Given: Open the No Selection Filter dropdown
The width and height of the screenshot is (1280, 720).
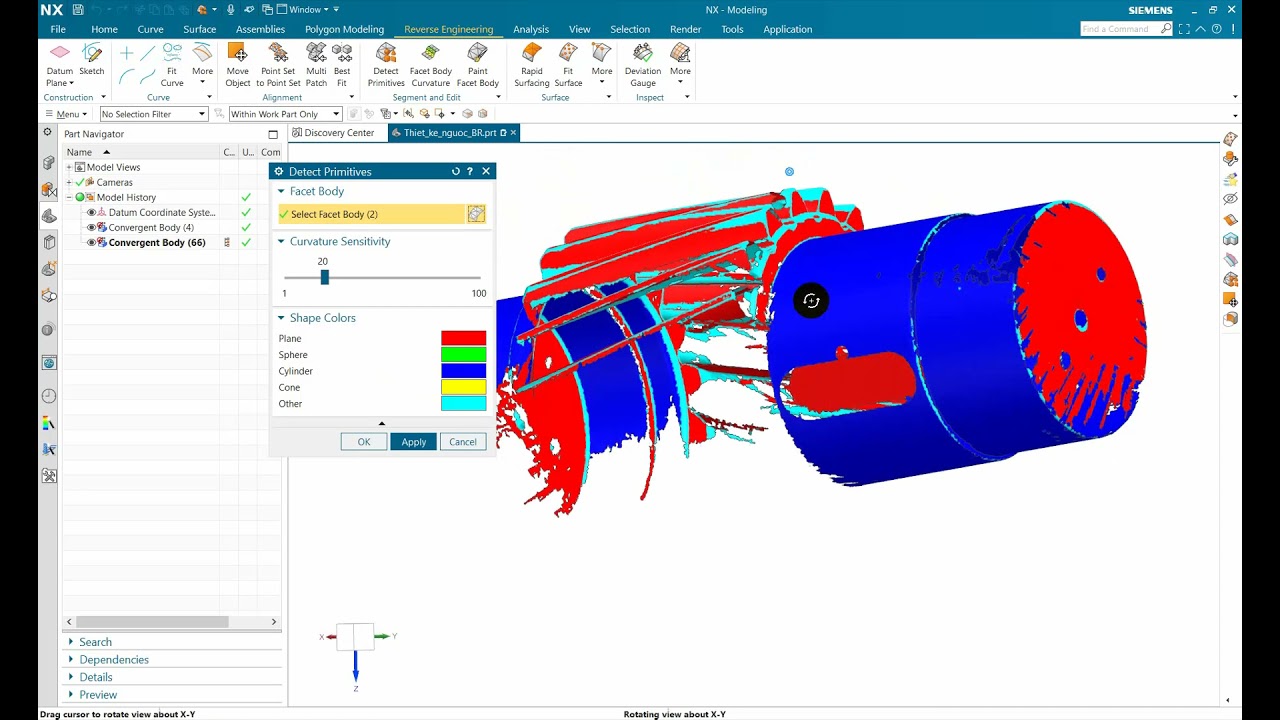Looking at the screenshot, I should point(153,114).
